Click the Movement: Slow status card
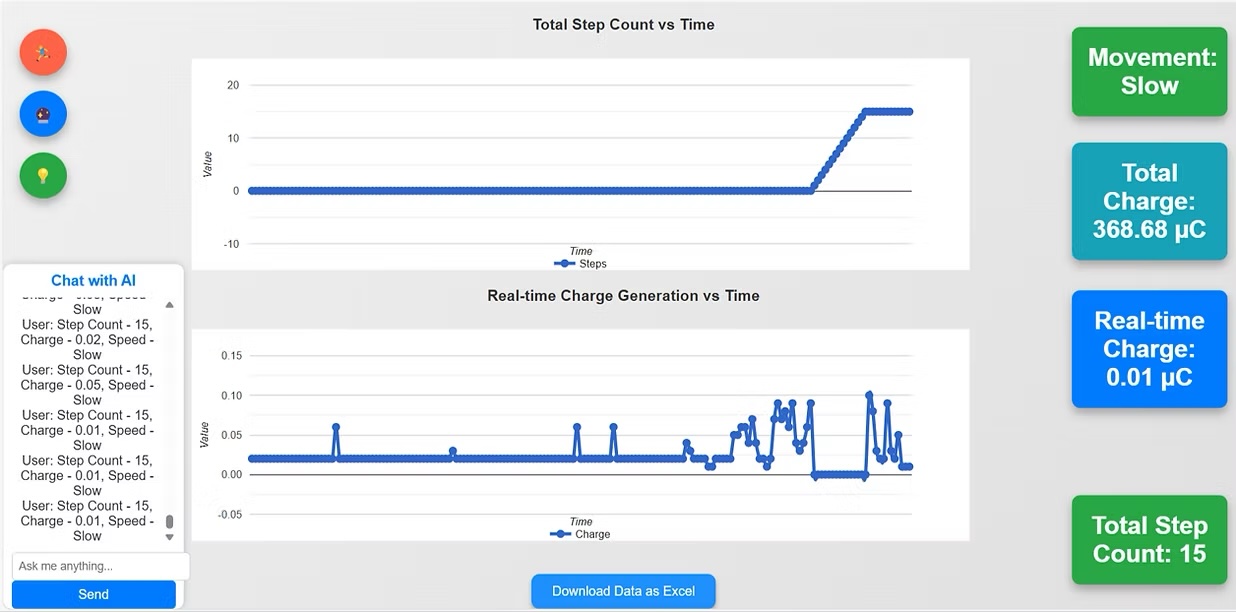 (1149, 72)
